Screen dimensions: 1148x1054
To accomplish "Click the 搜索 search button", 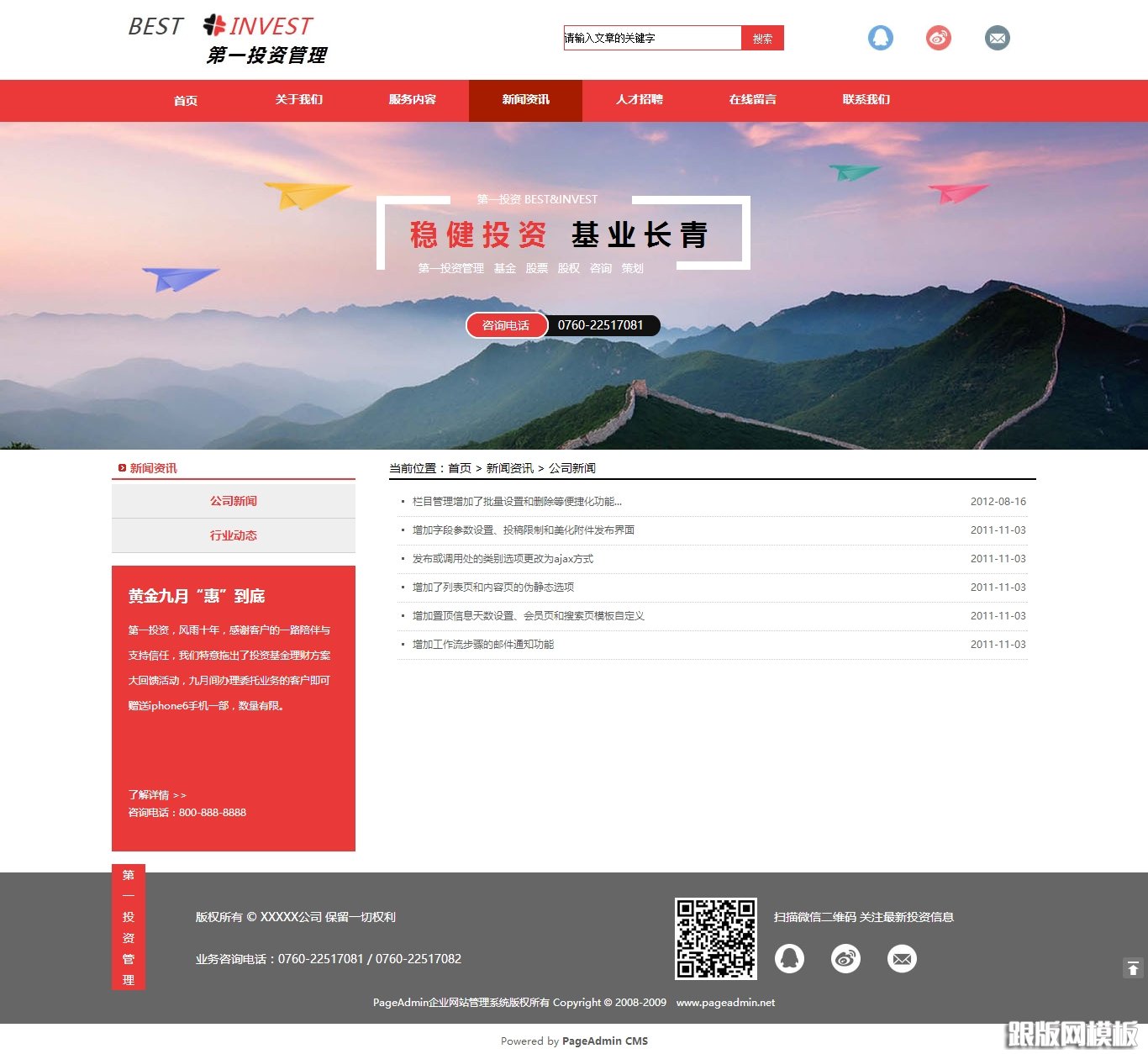I will pyautogui.click(x=761, y=38).
